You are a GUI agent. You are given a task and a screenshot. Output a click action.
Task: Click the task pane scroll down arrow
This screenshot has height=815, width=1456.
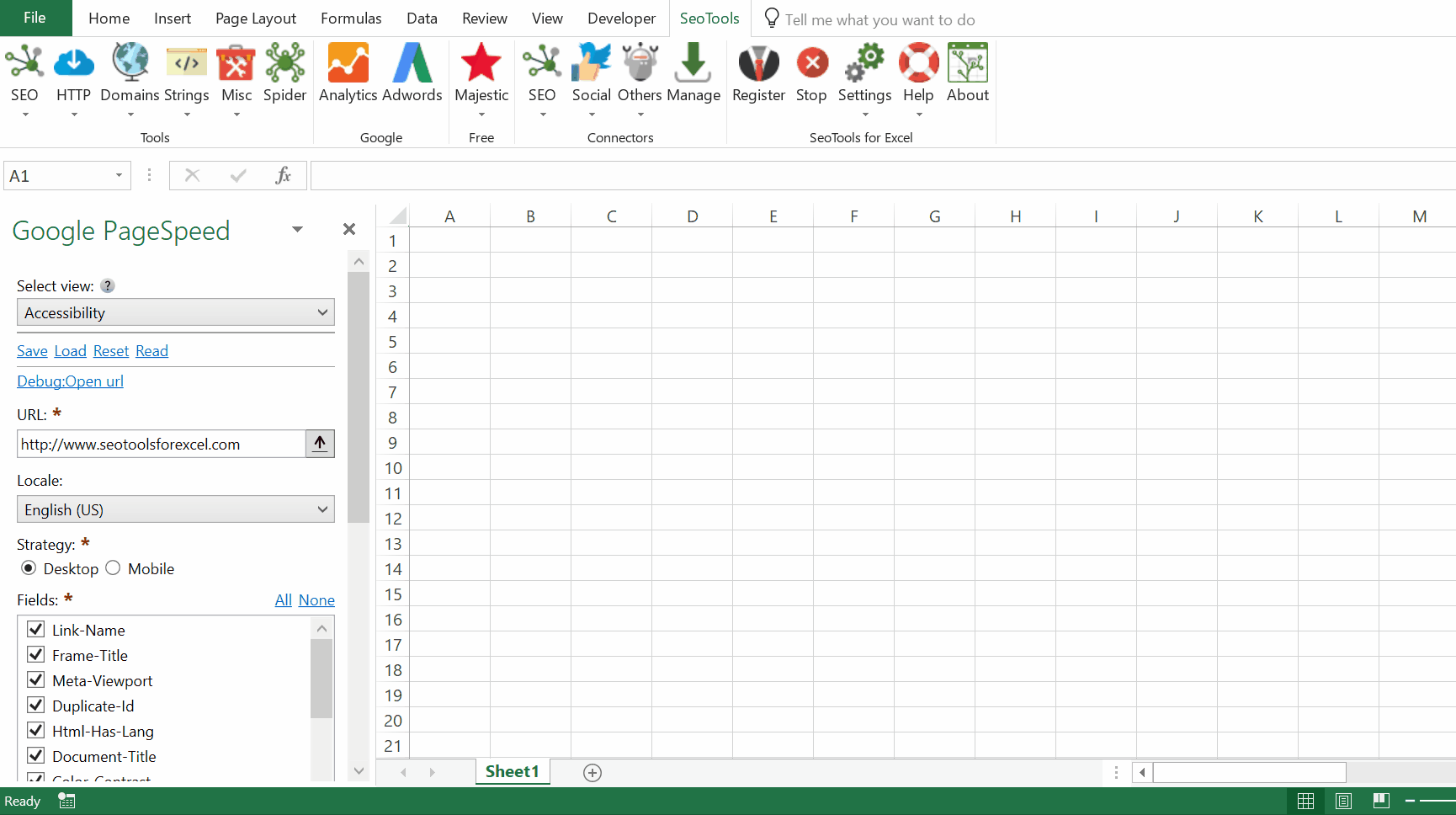pyautogui.click(x=359, y=770)
